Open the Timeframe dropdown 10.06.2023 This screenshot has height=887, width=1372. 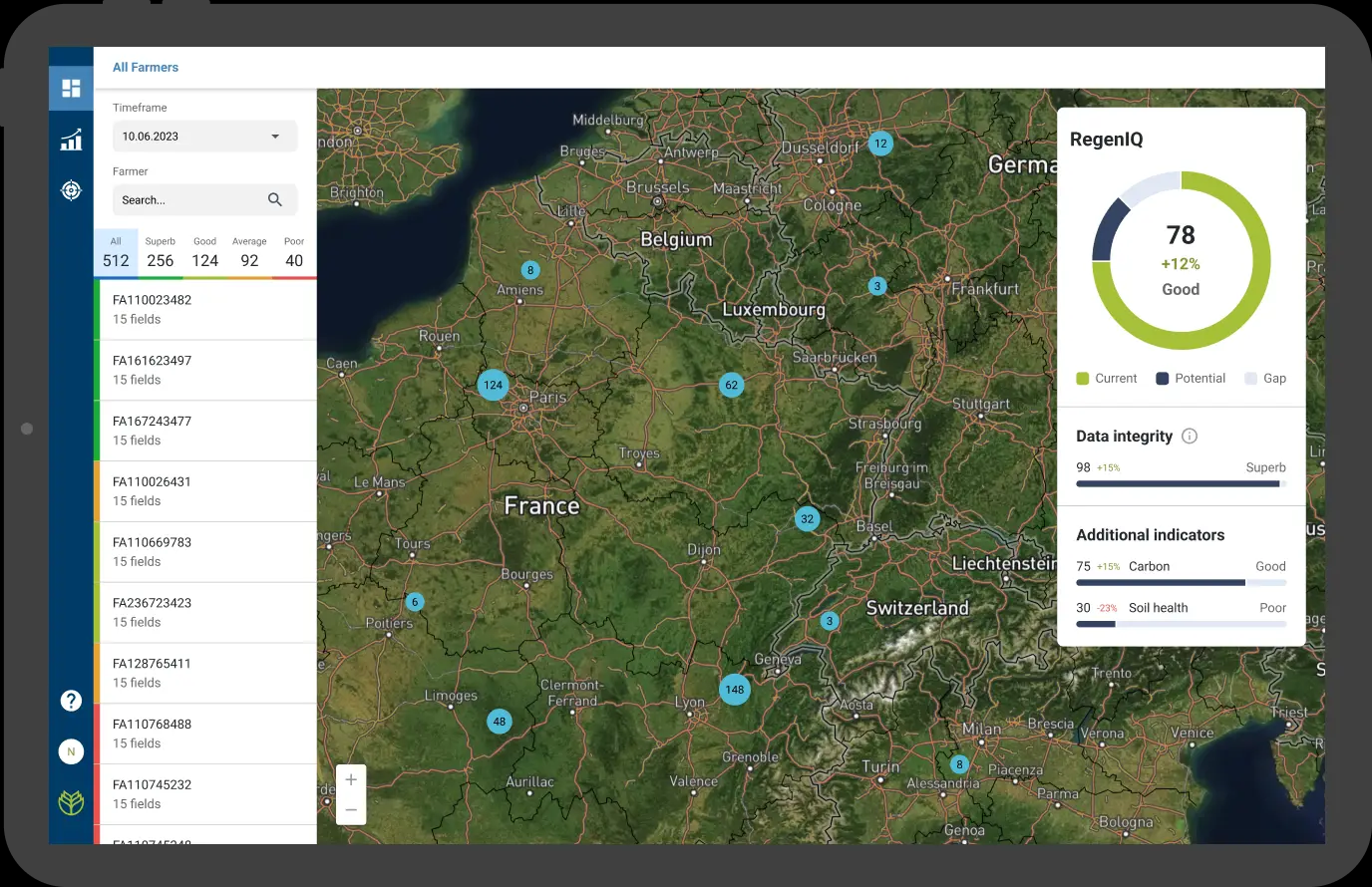[204, 137]
